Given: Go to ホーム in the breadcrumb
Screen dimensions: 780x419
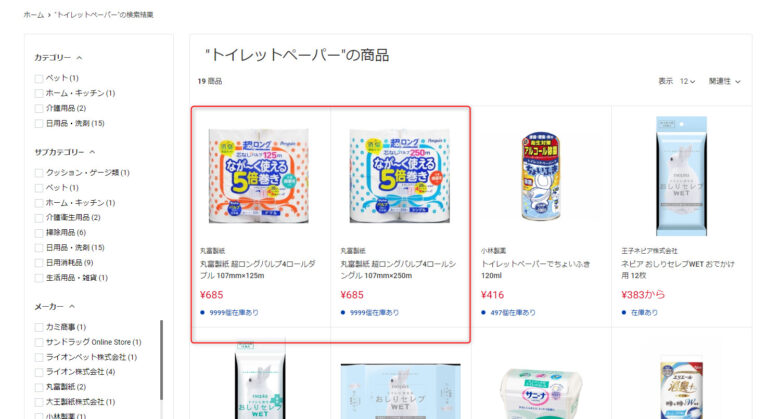Looking at the screenshot, I should [34, 15].
